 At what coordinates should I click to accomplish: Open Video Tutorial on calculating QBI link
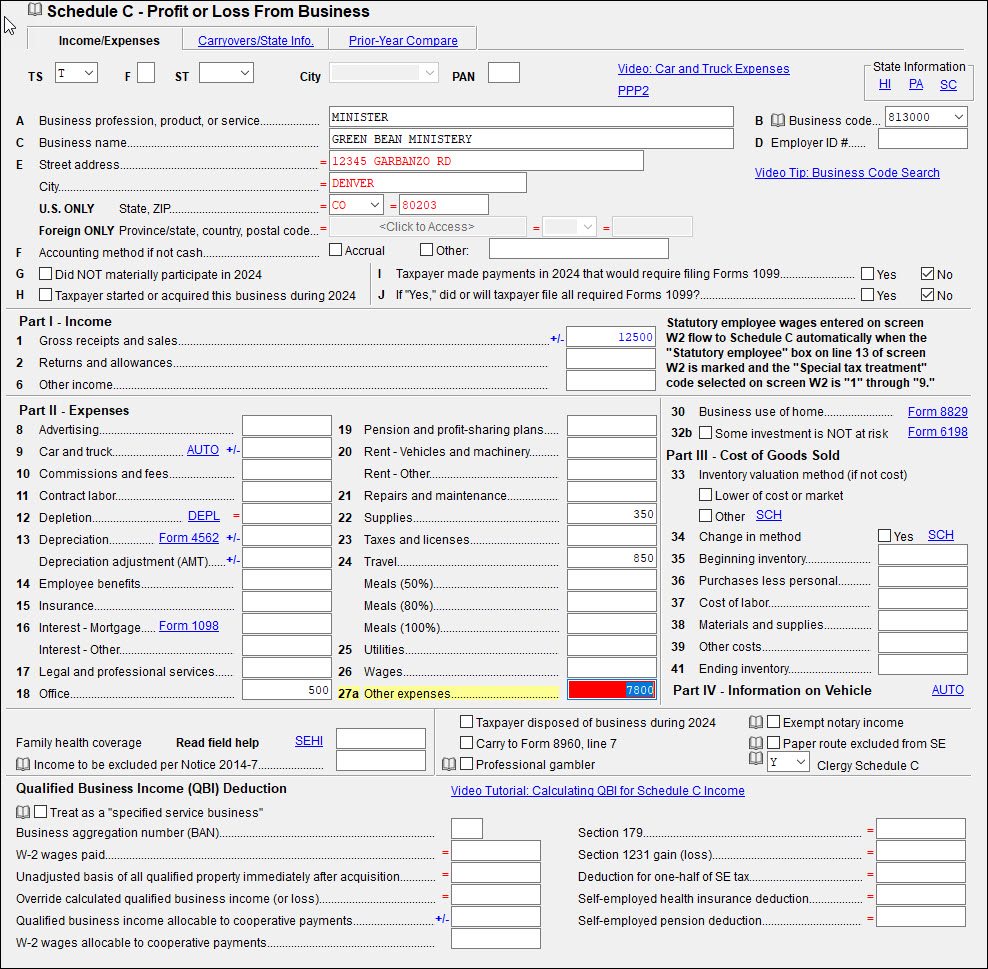(x=597, y=791)
